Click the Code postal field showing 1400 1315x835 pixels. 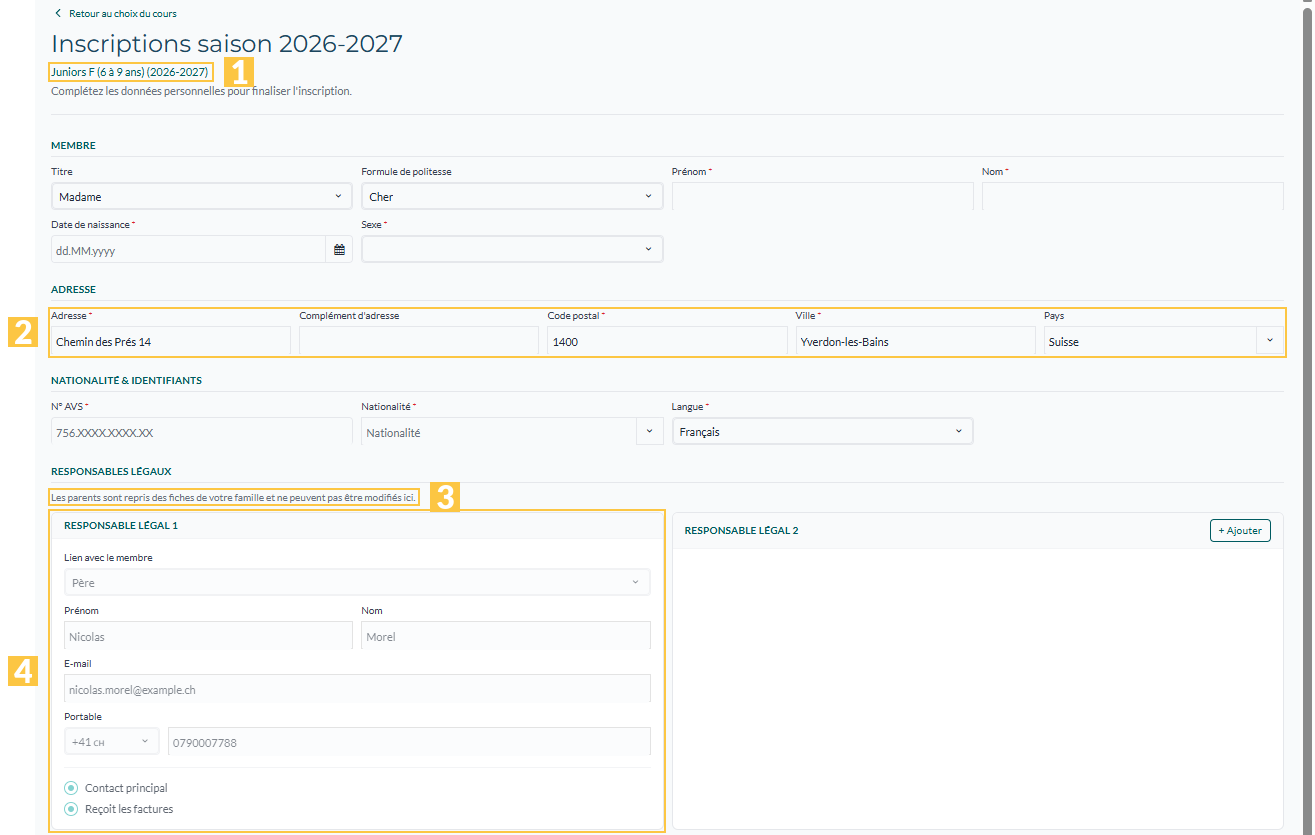click(667, 341)
